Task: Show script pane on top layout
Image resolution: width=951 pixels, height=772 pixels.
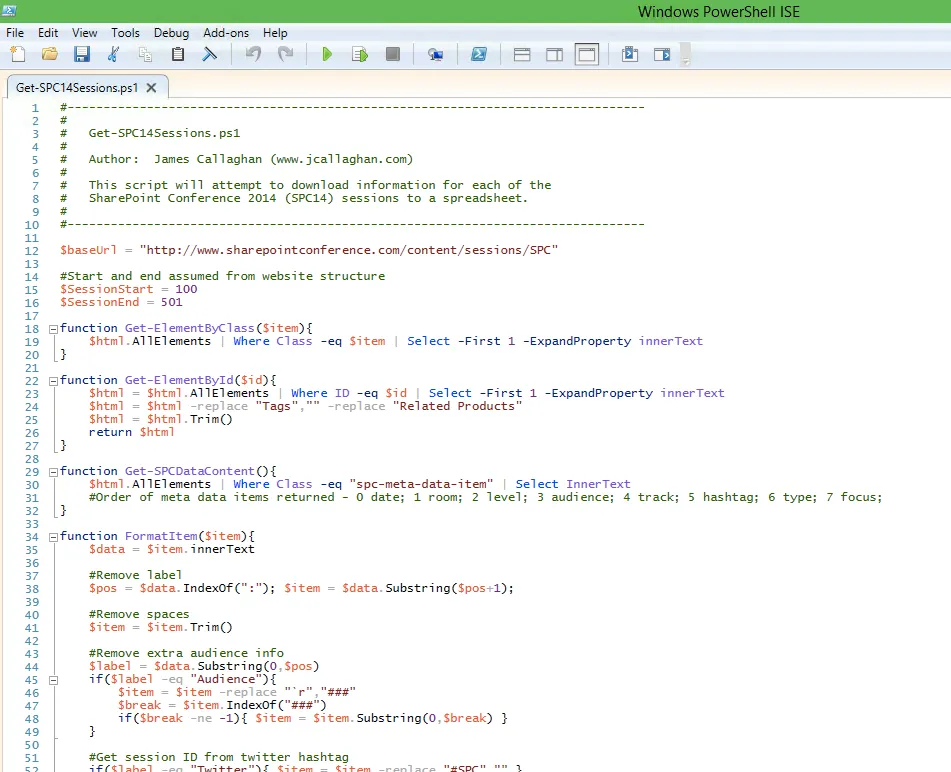Action: click(x=522, y=55)
